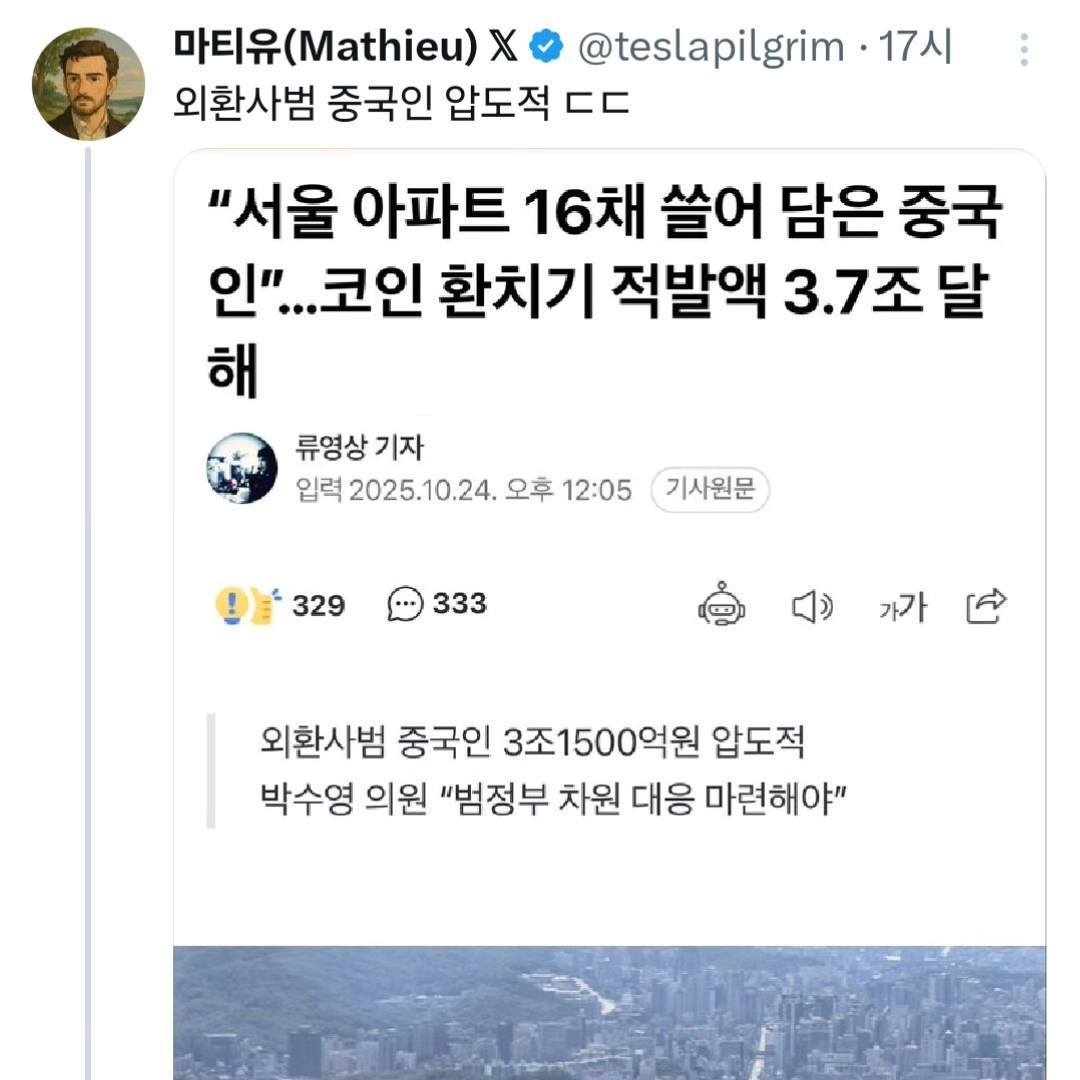Screen dimensions: 1080x1080
Task: Click the share icon on the article card
Action: [988, 606]
